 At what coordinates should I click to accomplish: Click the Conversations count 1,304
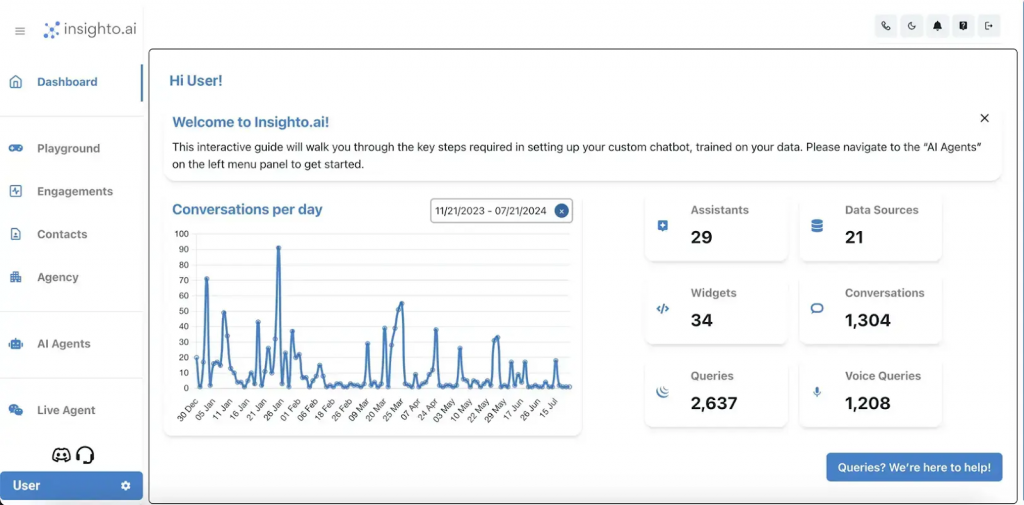tap(868, 320)
